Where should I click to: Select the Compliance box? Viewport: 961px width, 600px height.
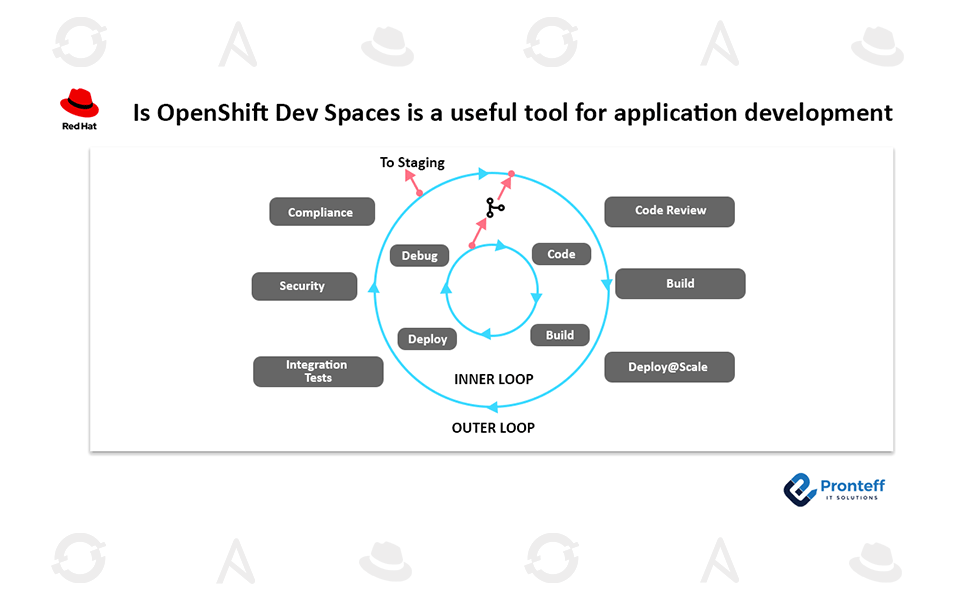322,212
